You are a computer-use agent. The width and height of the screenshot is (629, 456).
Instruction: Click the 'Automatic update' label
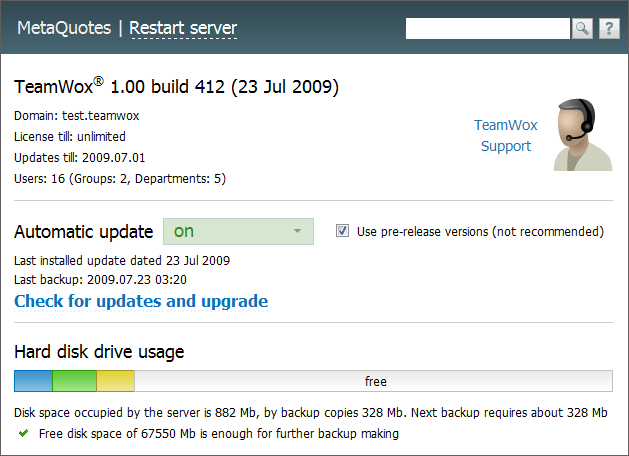(83, 232)
